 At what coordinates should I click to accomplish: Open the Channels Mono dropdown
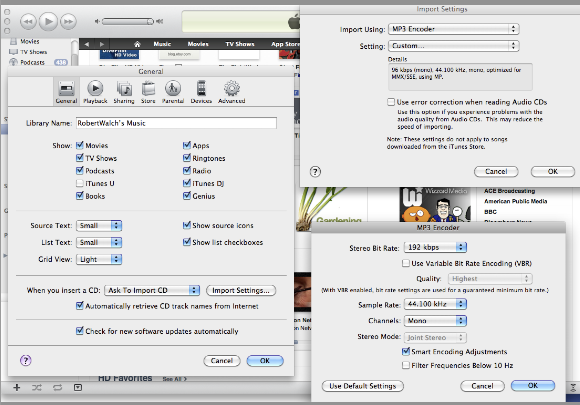[x=435, y=321]
